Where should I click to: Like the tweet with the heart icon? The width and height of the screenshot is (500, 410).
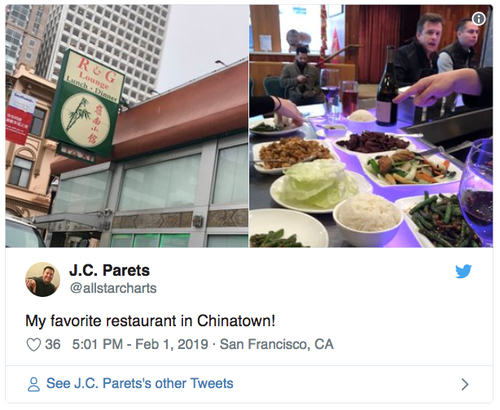34,345
